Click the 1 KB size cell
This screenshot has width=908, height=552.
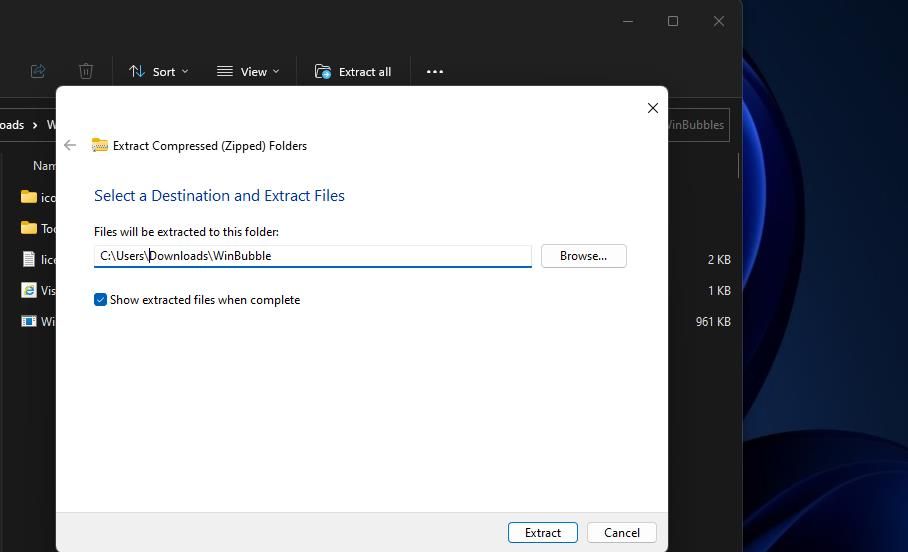pyautogui.click(x=719, y=291)
